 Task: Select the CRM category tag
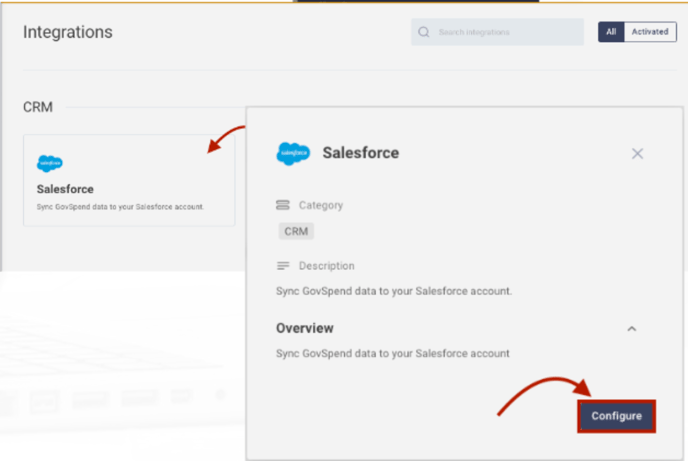point(296,231)
